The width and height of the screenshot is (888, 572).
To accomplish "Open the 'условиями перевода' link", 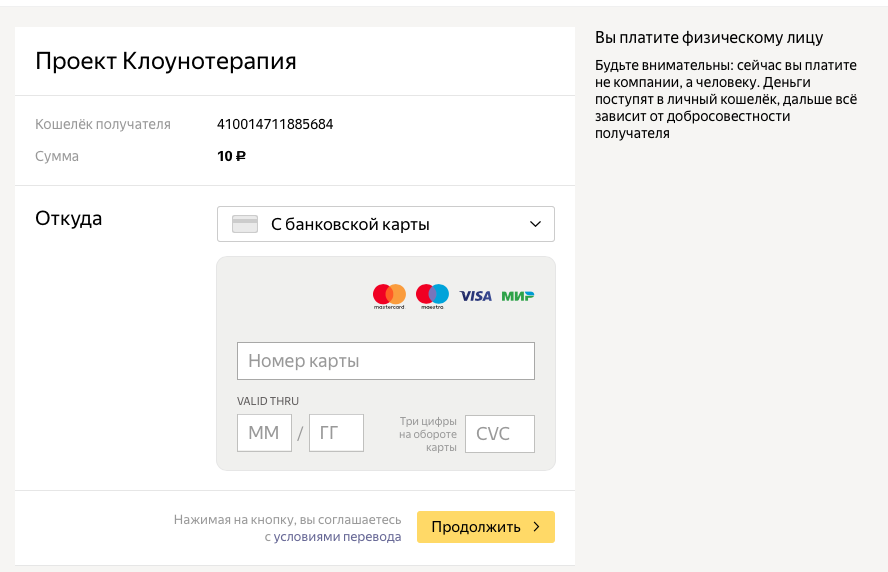I will click(x=337, y=537).
